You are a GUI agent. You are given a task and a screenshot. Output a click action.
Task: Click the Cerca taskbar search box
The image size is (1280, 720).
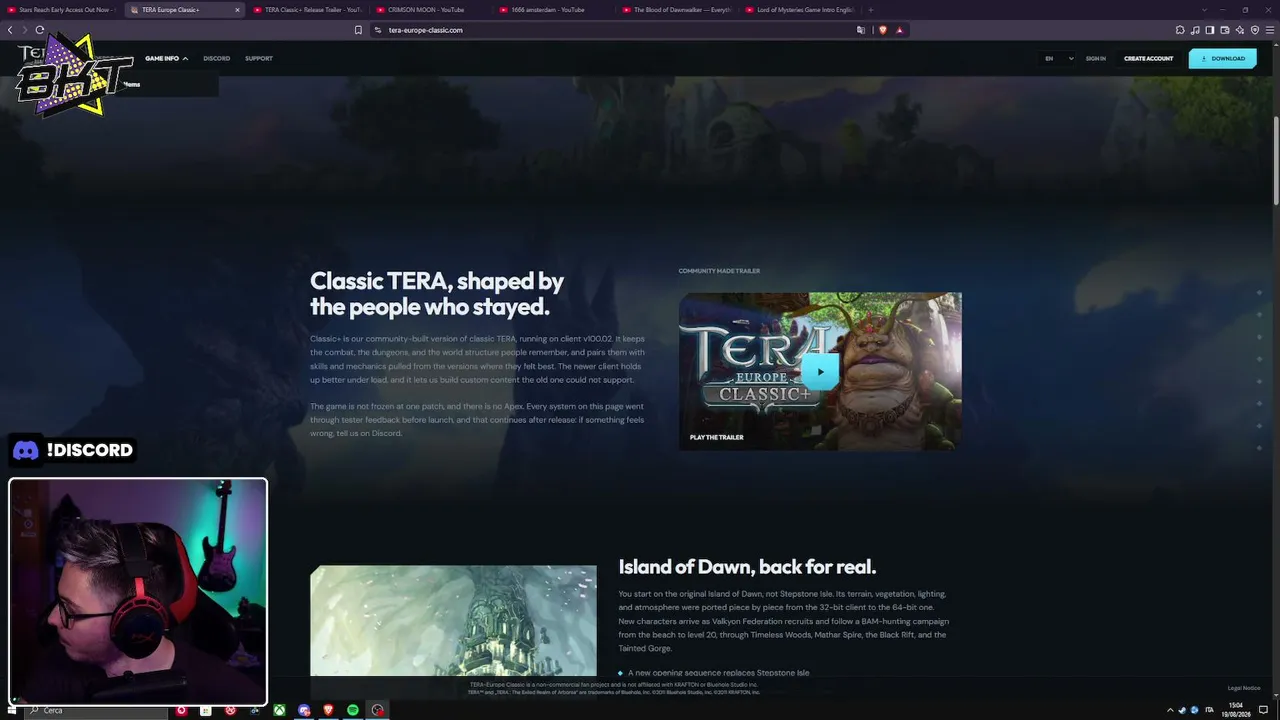[x=97, y=710]
